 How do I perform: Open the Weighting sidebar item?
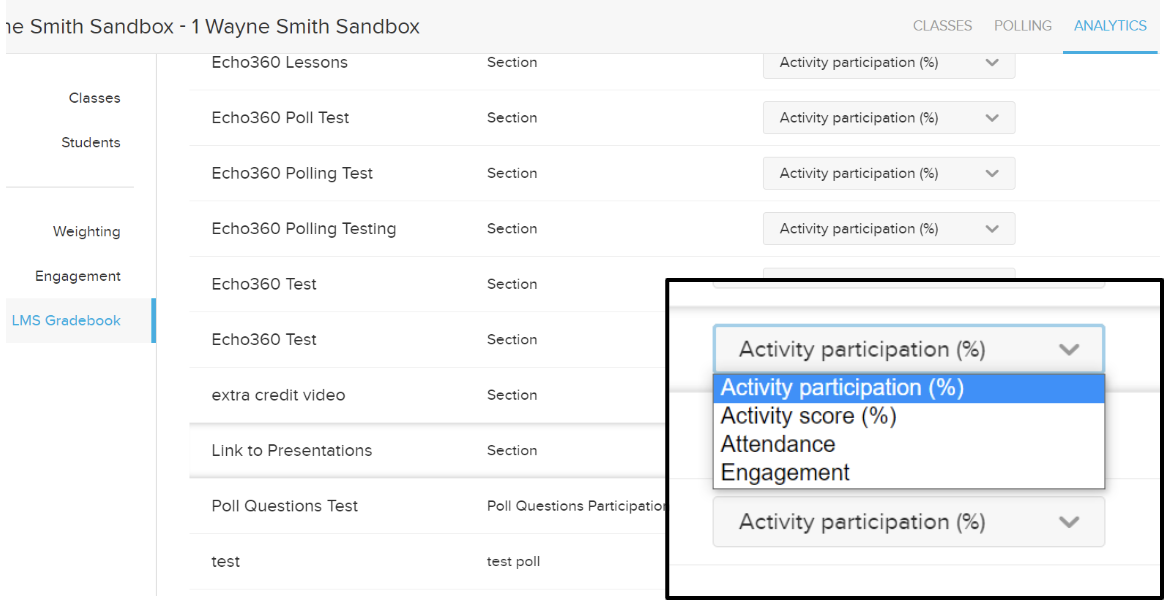click(x=86, y=231)
